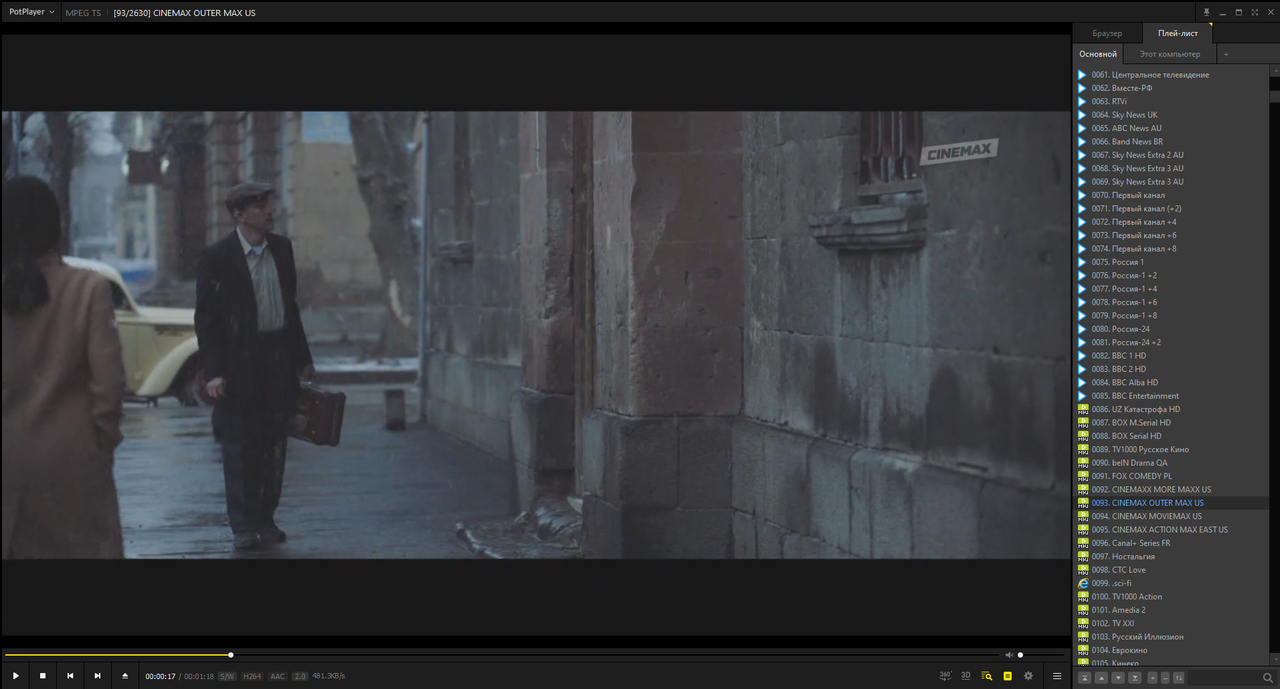Move playlist item down one
This screenshot has width=1280, height=689.
[x=1118, y=678]
